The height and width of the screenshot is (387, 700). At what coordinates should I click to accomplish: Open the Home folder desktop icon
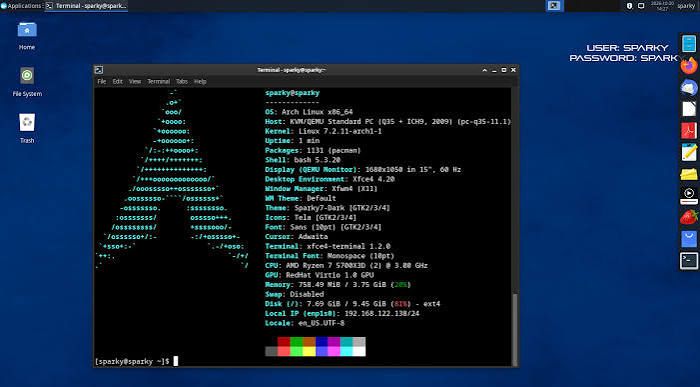tap(27, 35)
